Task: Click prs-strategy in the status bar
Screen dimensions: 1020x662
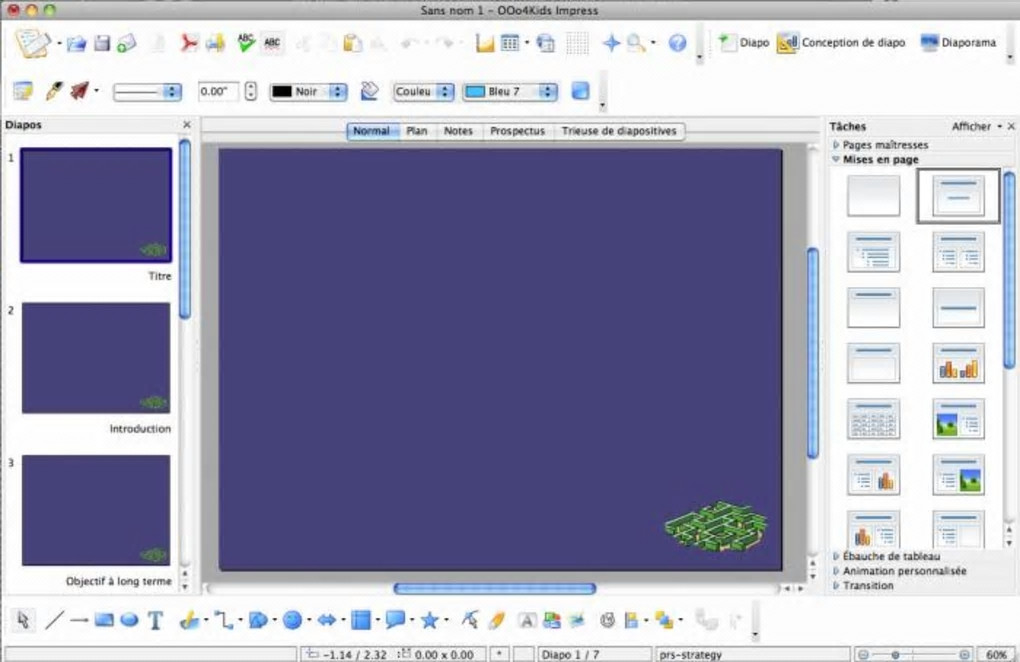Action: [x=690, y=655]
